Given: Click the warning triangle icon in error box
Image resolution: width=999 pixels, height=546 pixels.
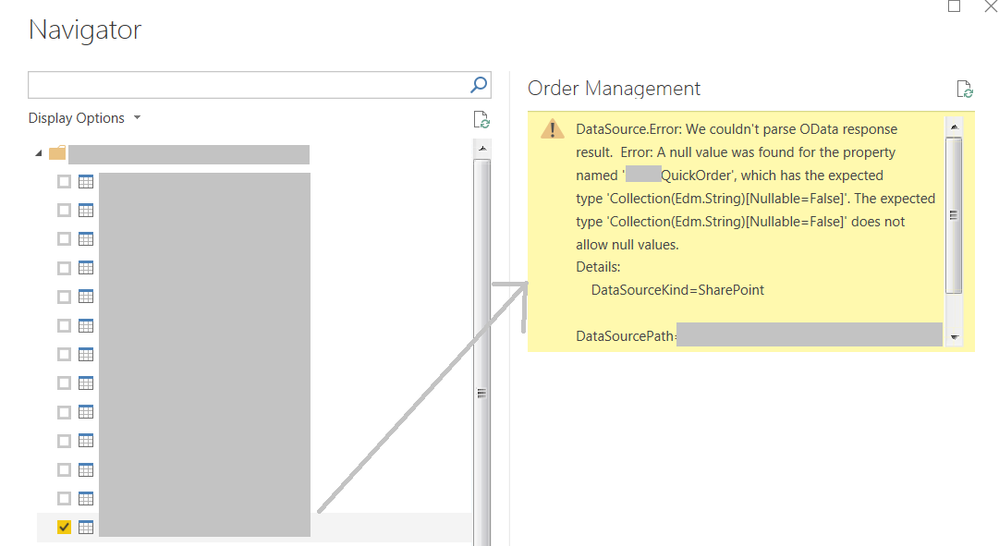Looking at the screenshot, I should coord(552,129).
